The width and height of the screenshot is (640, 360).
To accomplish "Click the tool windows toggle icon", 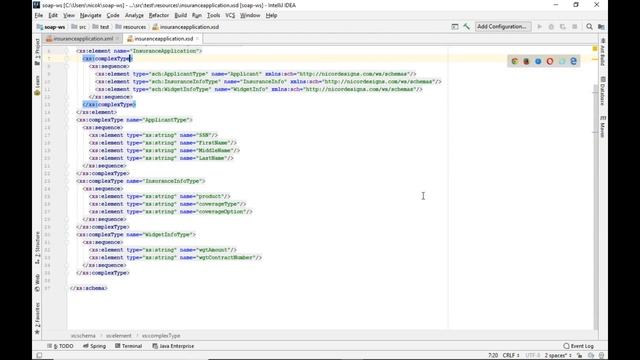I will [x=39, y=356].
